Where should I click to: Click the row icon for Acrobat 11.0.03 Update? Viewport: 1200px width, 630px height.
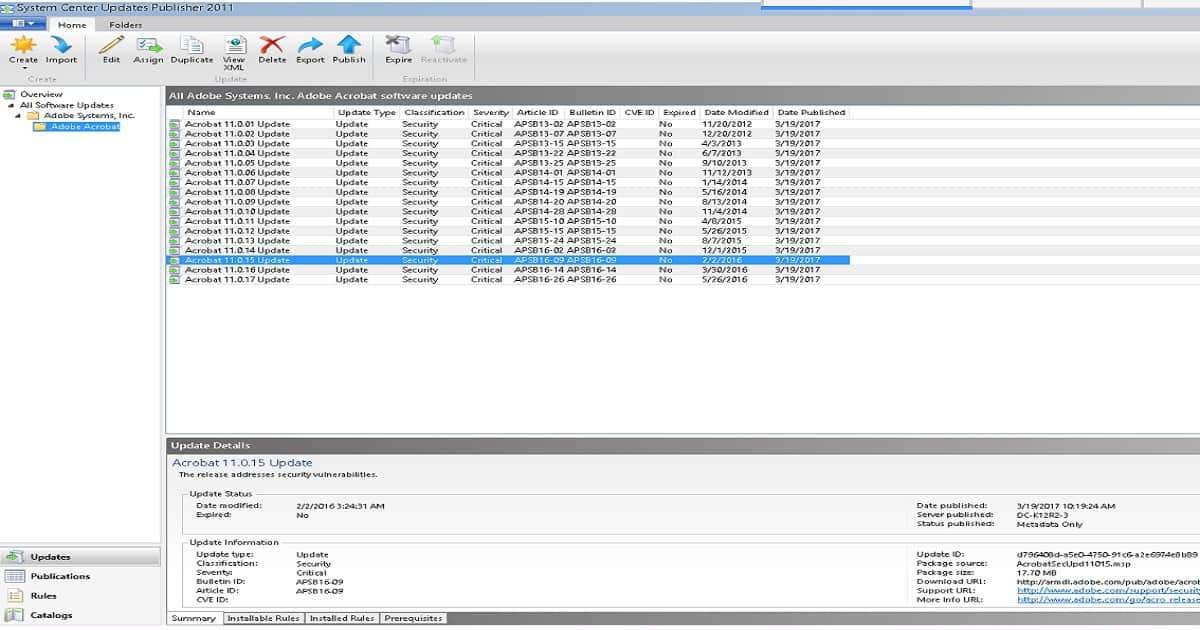175,143
